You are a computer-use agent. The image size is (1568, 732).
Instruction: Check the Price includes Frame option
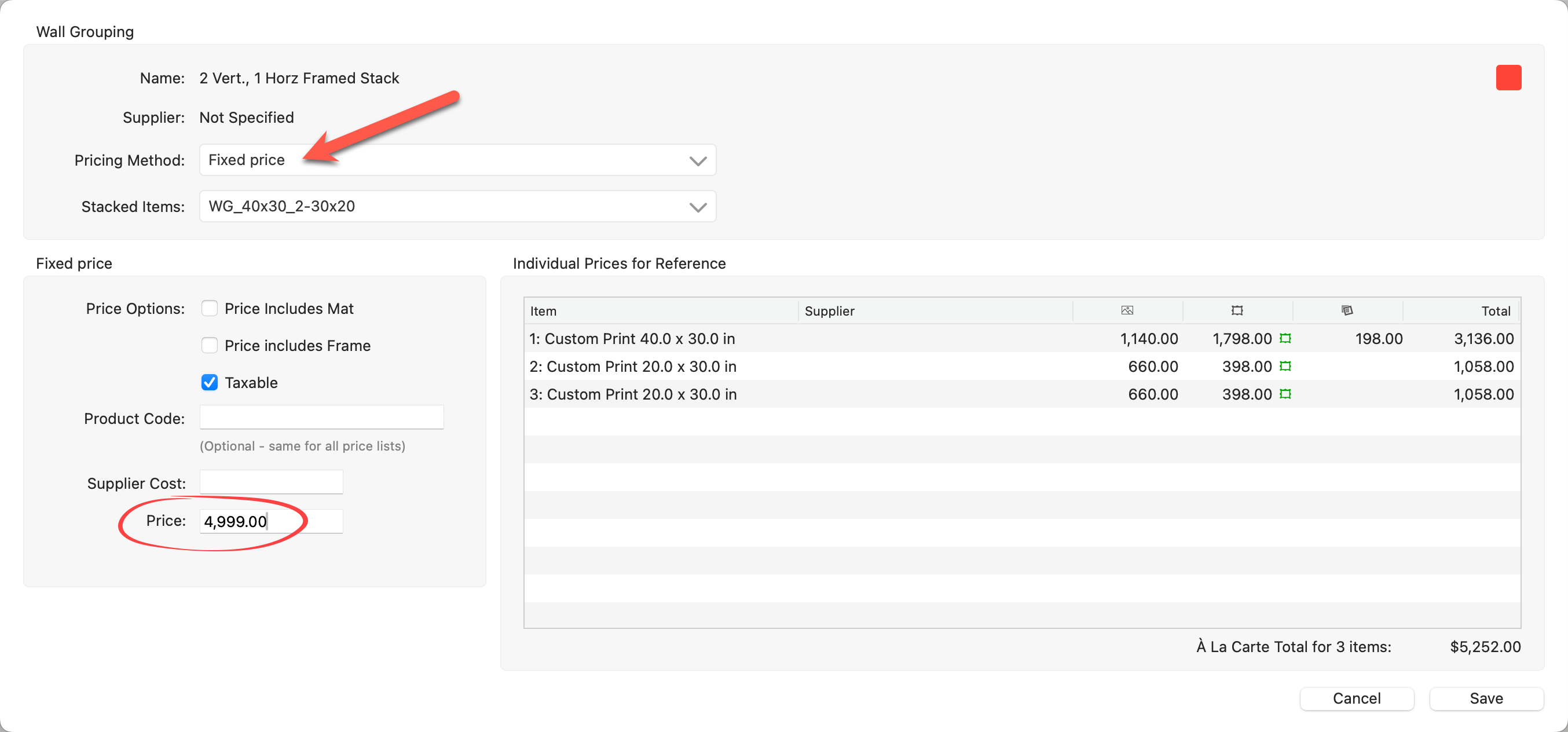click(x=210, y=345)
